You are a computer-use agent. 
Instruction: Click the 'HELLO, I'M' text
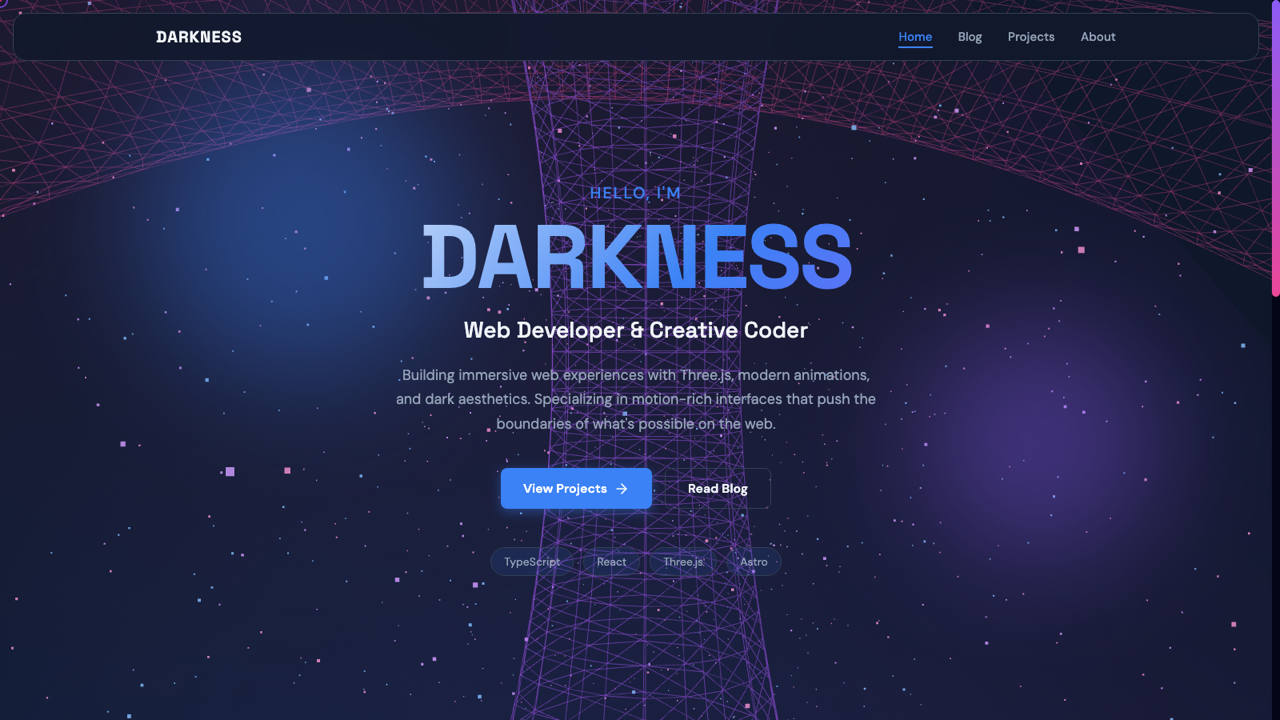[636, 193]
